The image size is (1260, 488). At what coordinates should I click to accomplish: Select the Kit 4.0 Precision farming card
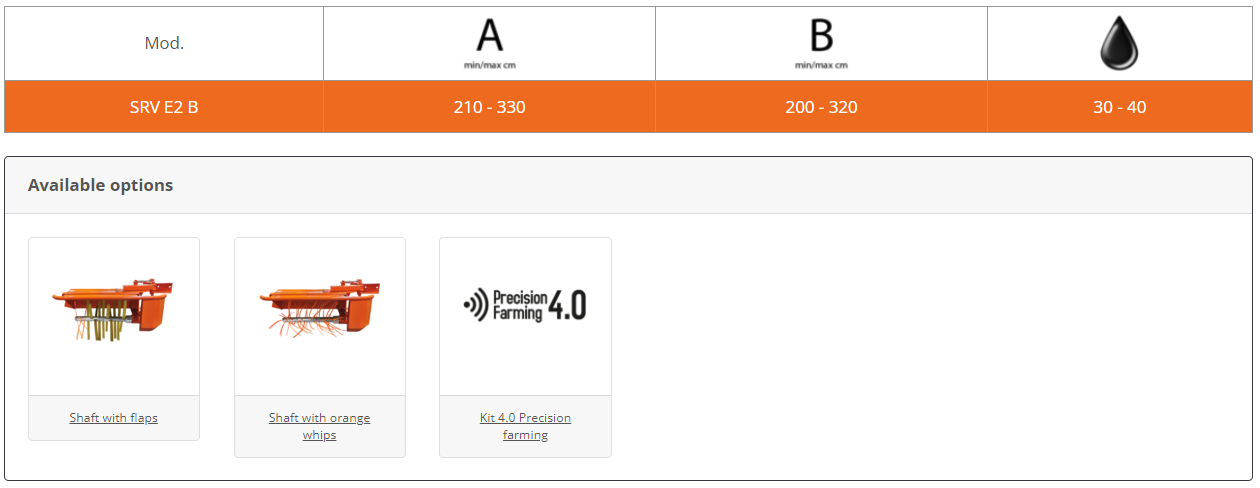[525, 347]
